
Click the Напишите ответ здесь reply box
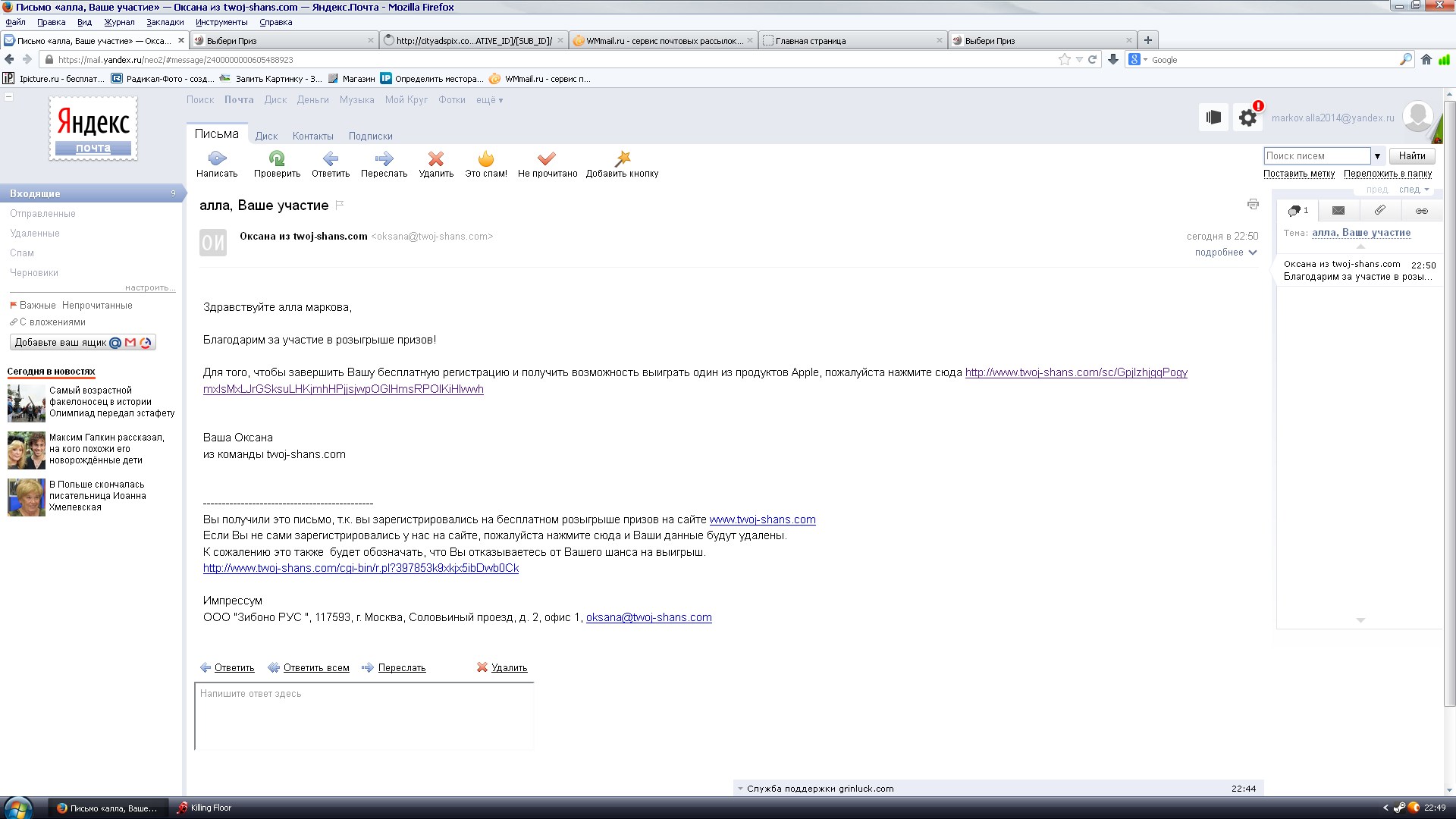pos(364,716)
